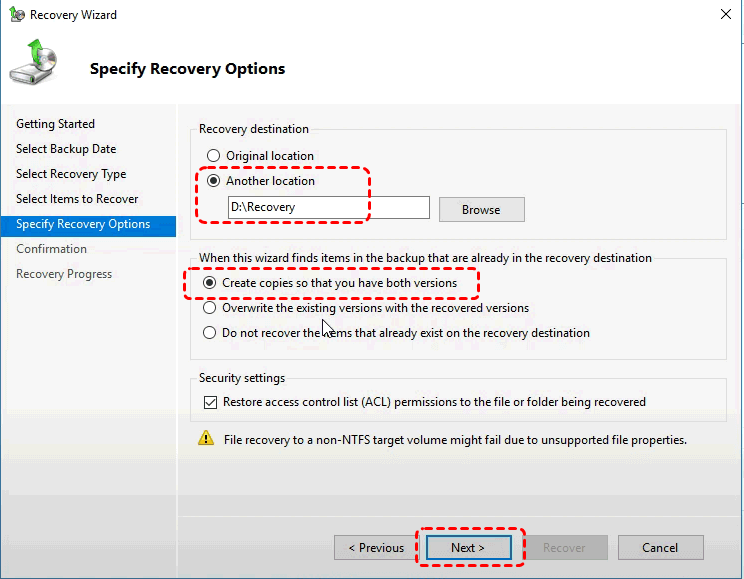Click the yellow warning triangle icon
The height and width of the screenshot is (579, 744).
206,438
